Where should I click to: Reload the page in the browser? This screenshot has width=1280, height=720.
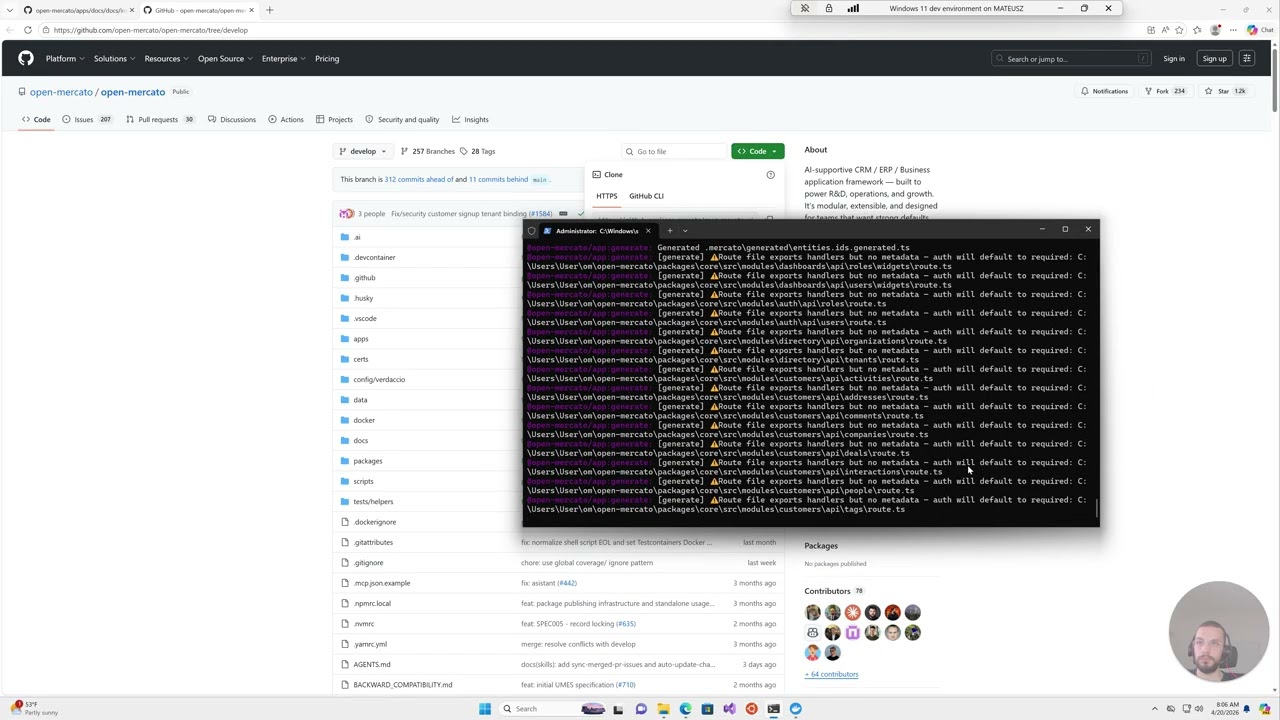[27, 30]
